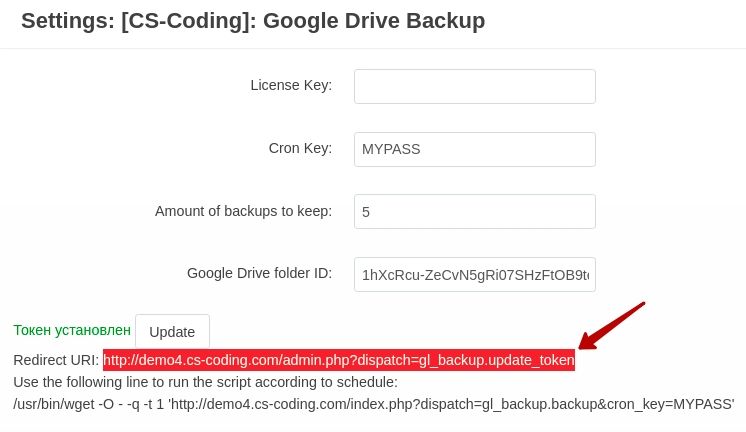Click the 'Cron Key:' label
This screenshot has height=432, width=746.
(300, 148)
